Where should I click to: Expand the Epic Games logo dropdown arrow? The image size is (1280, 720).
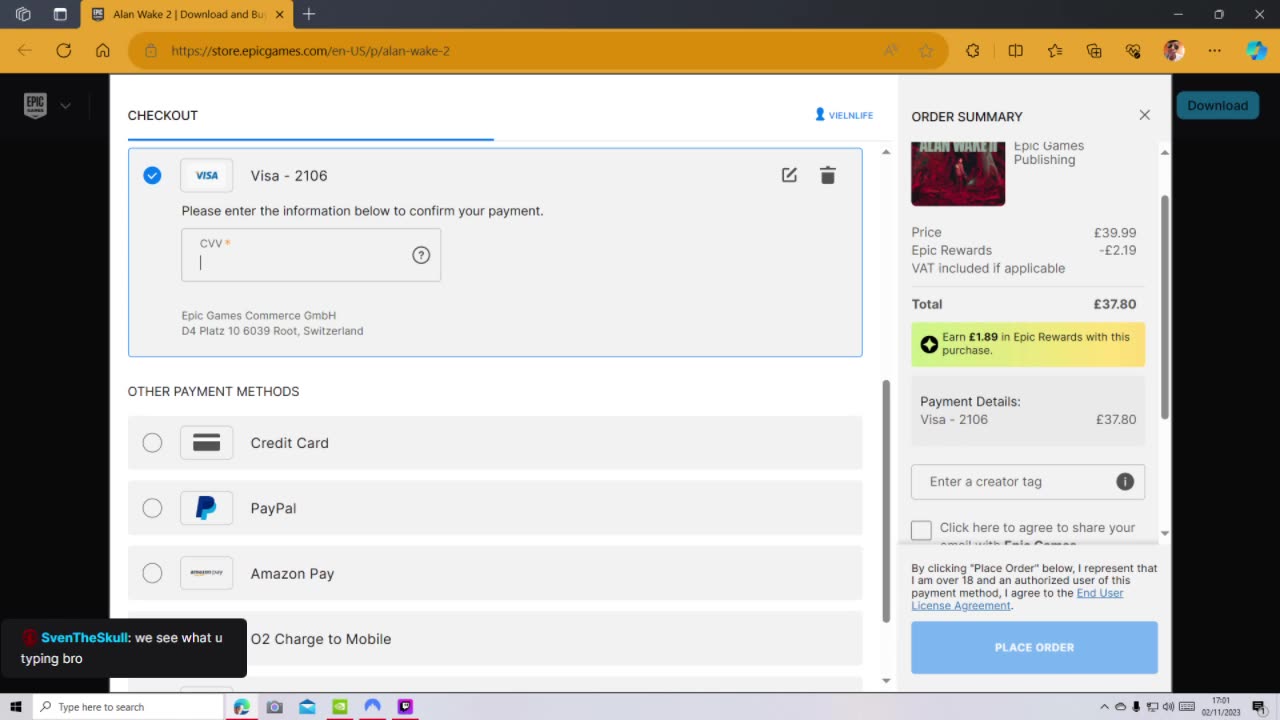(65, 105)
